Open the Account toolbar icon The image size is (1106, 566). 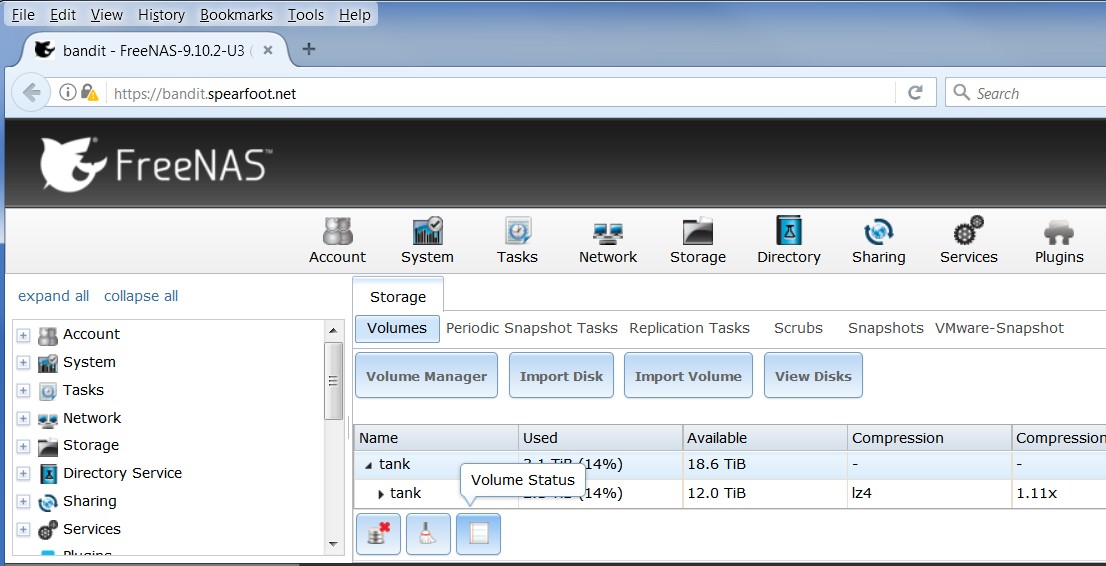337,241
